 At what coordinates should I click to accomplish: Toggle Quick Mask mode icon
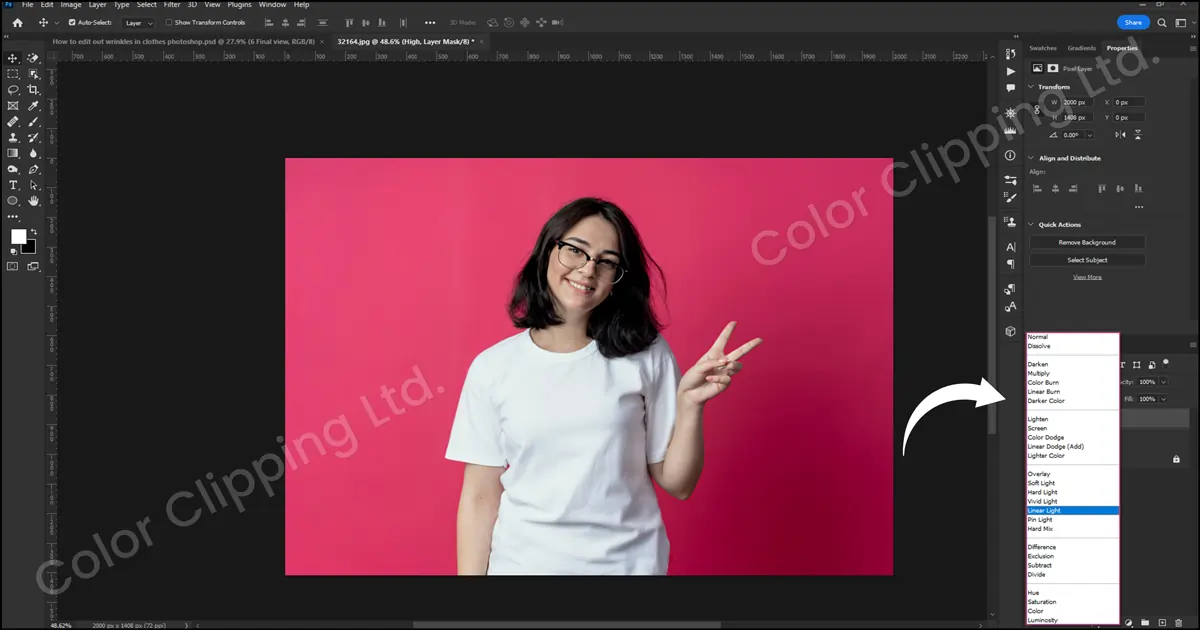tap(13, 266)
